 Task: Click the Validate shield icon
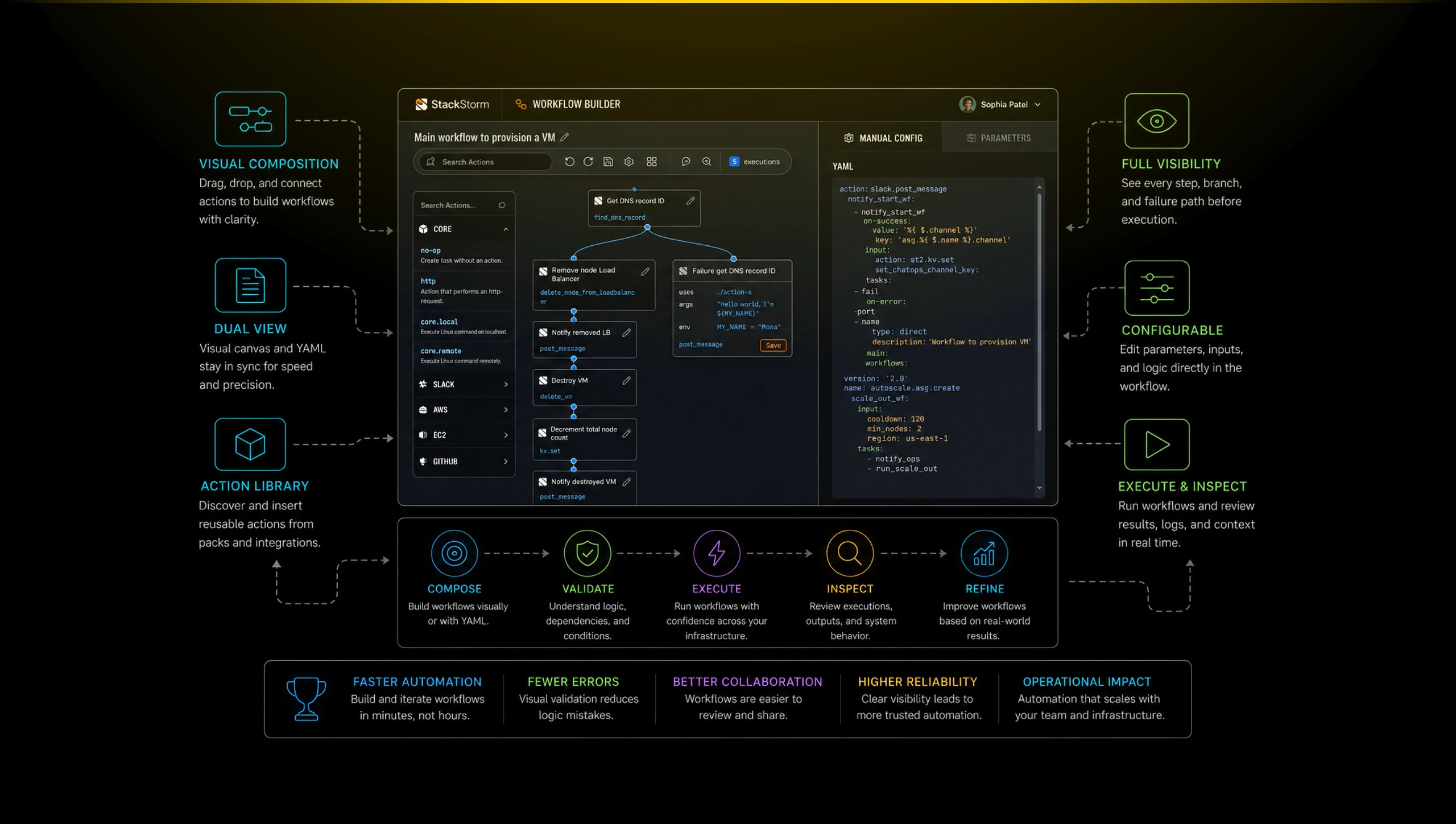tap(588, 553)
